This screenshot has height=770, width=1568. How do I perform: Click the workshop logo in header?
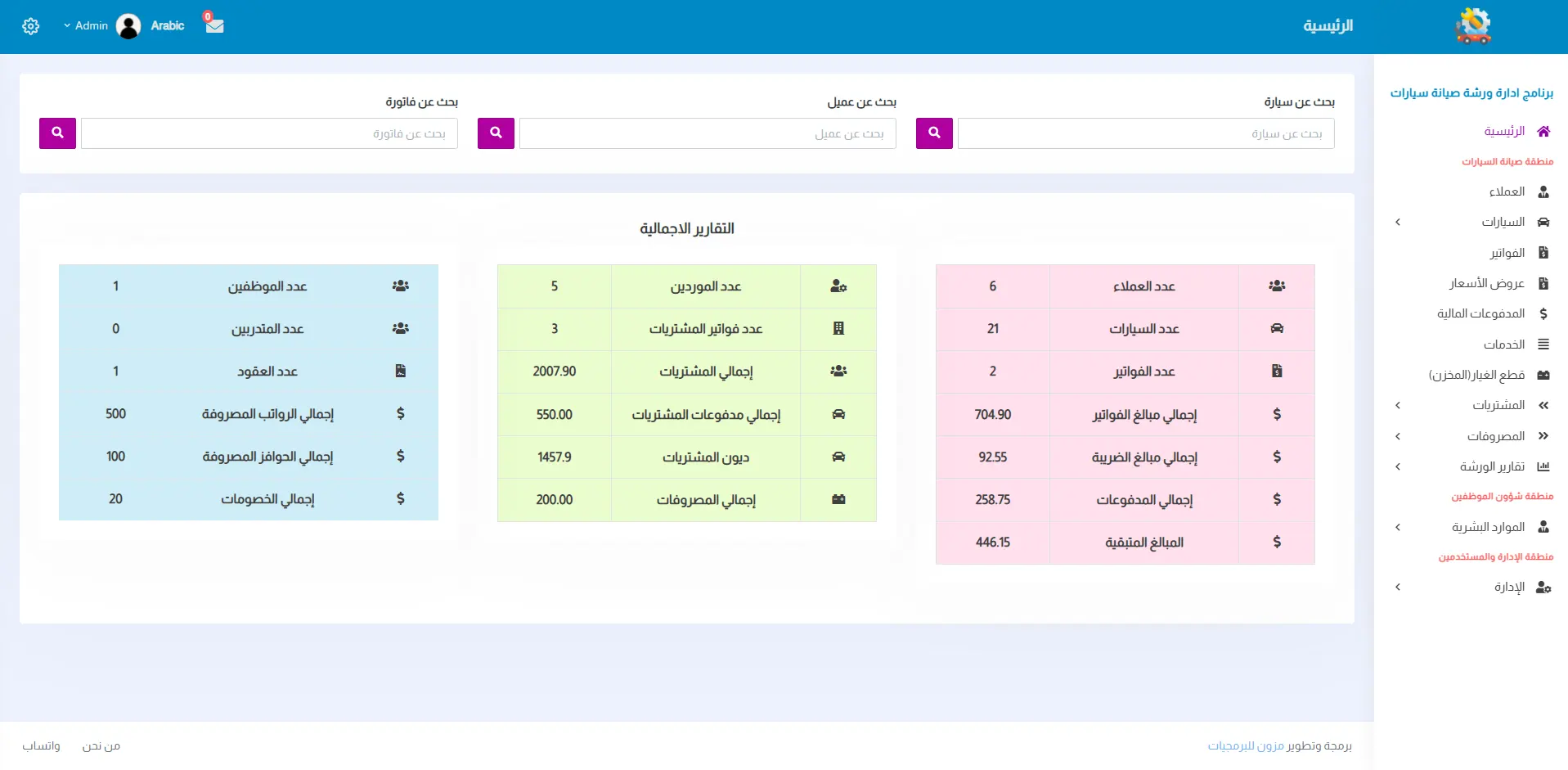(1472, 26)
